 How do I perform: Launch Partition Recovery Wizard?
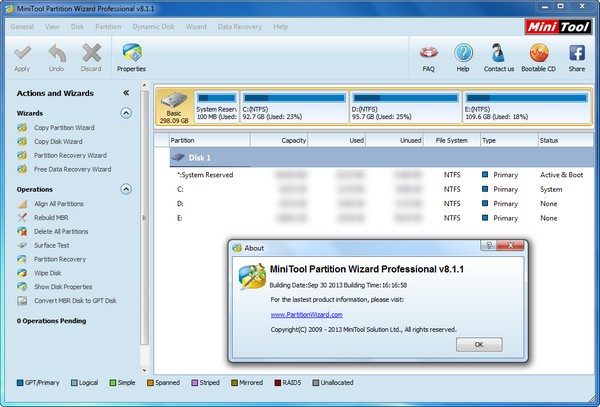coord(70,155)
